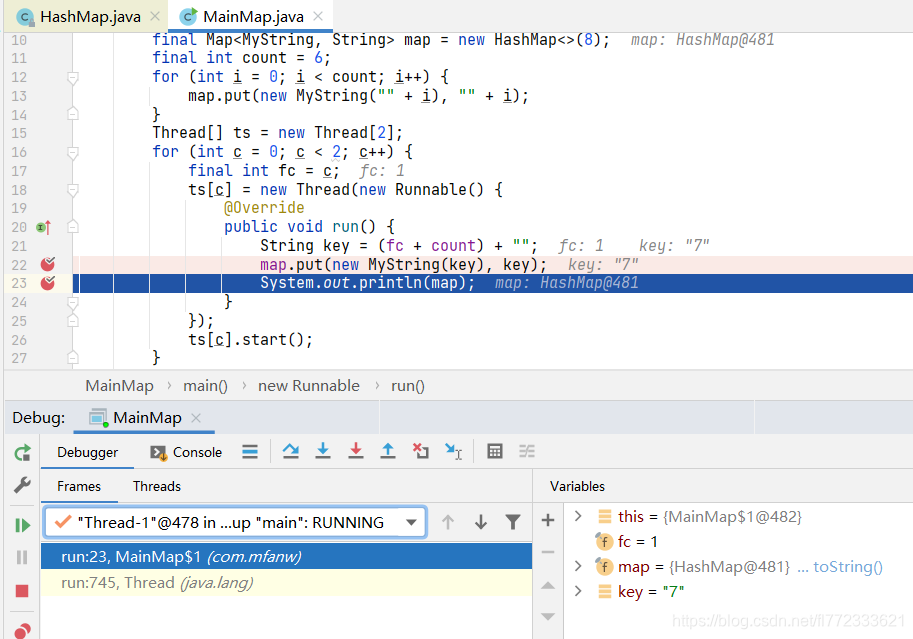Toggle the breakpoint on line 23

[48, 283]
